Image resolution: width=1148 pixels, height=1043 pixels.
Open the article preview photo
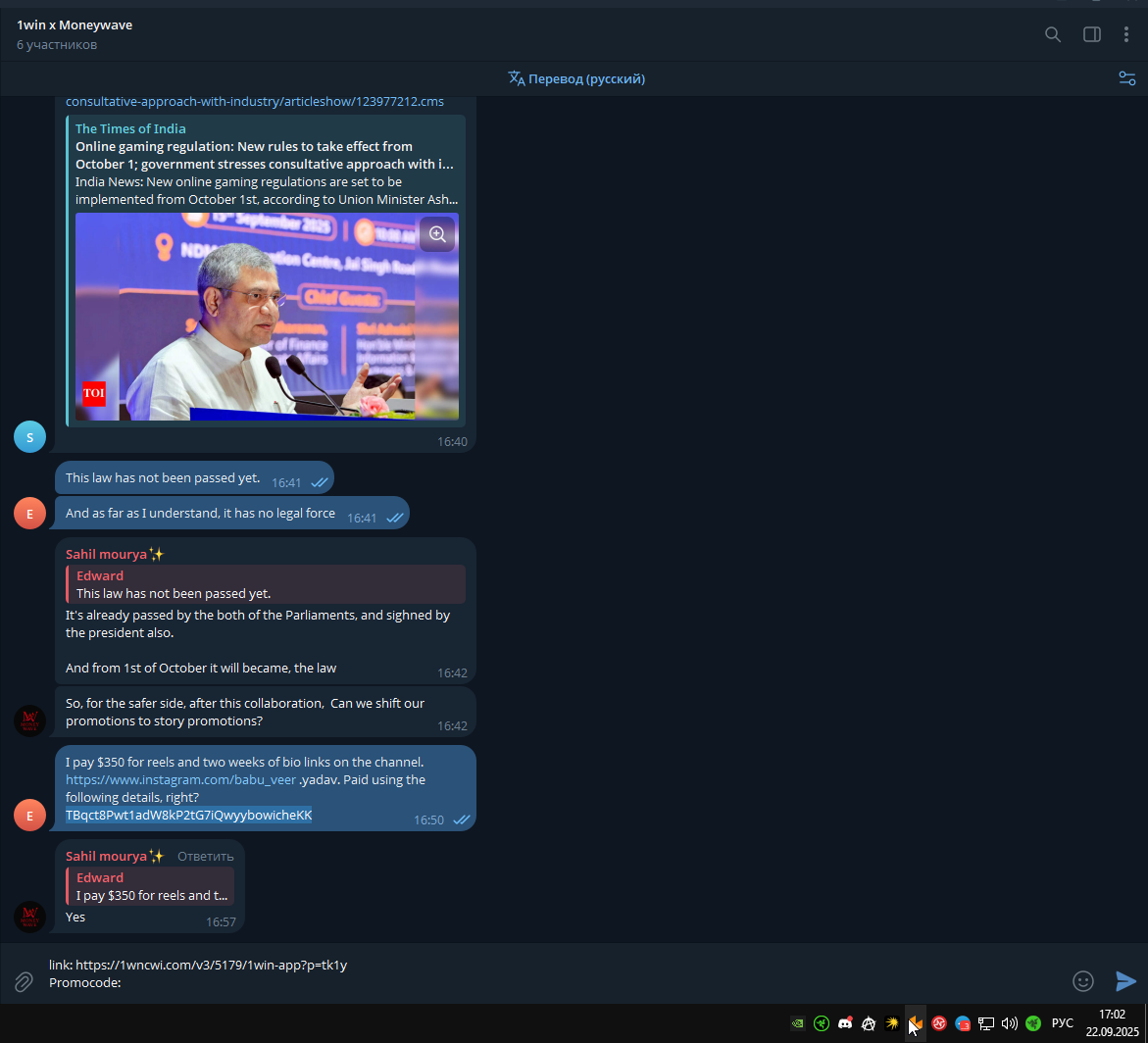267,317
